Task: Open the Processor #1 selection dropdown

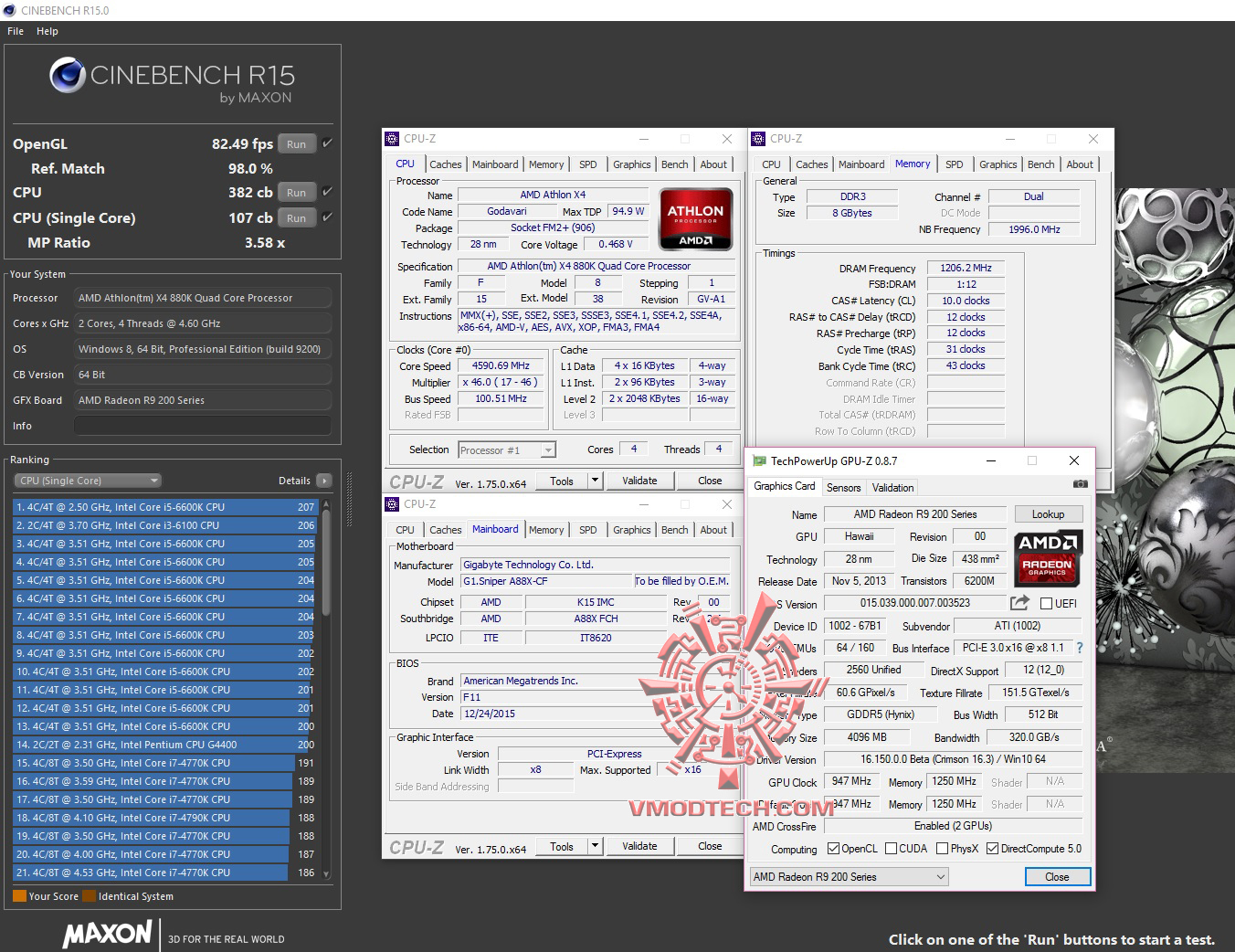Action: (x=507, y=450)
